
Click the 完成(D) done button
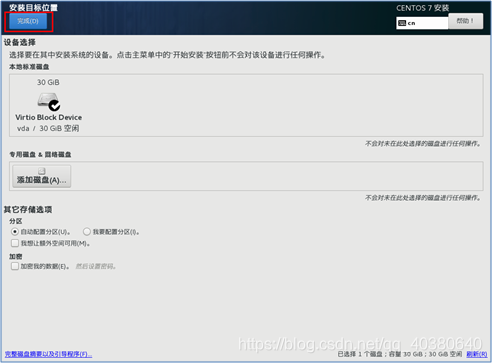pos(28,21)
